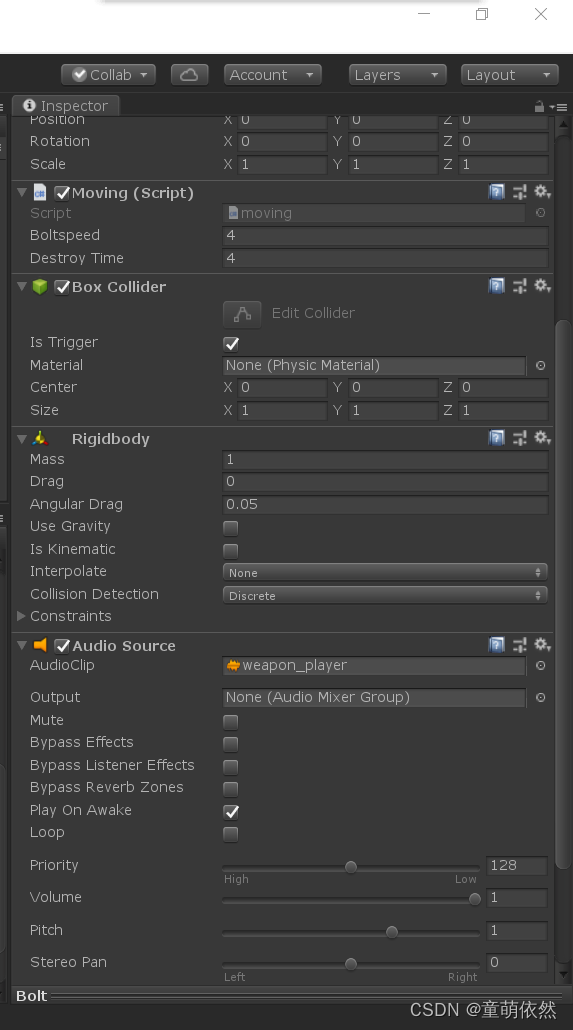
Task: Open object picker for Physic Material
Action: tap(540, 365)
